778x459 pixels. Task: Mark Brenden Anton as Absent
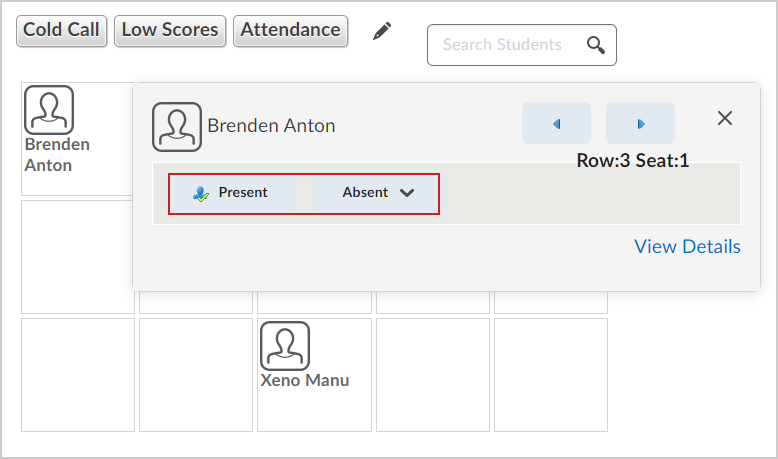(365, 193)
